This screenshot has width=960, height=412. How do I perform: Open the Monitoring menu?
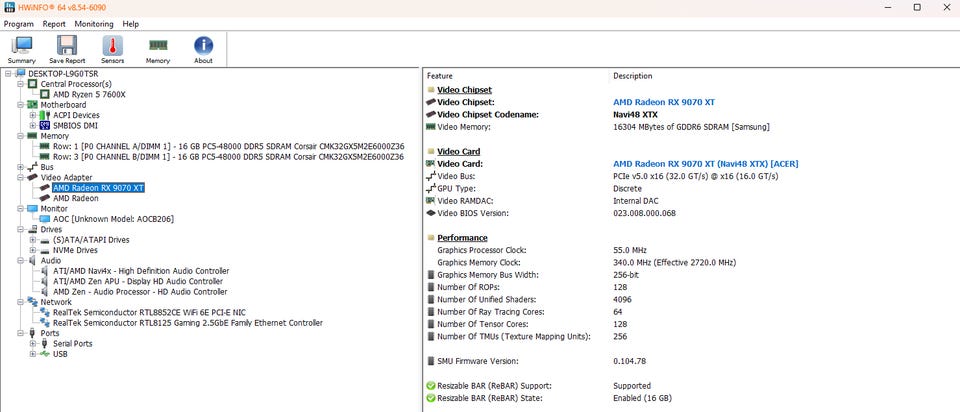pyautogui.click(x=94, y=24)
